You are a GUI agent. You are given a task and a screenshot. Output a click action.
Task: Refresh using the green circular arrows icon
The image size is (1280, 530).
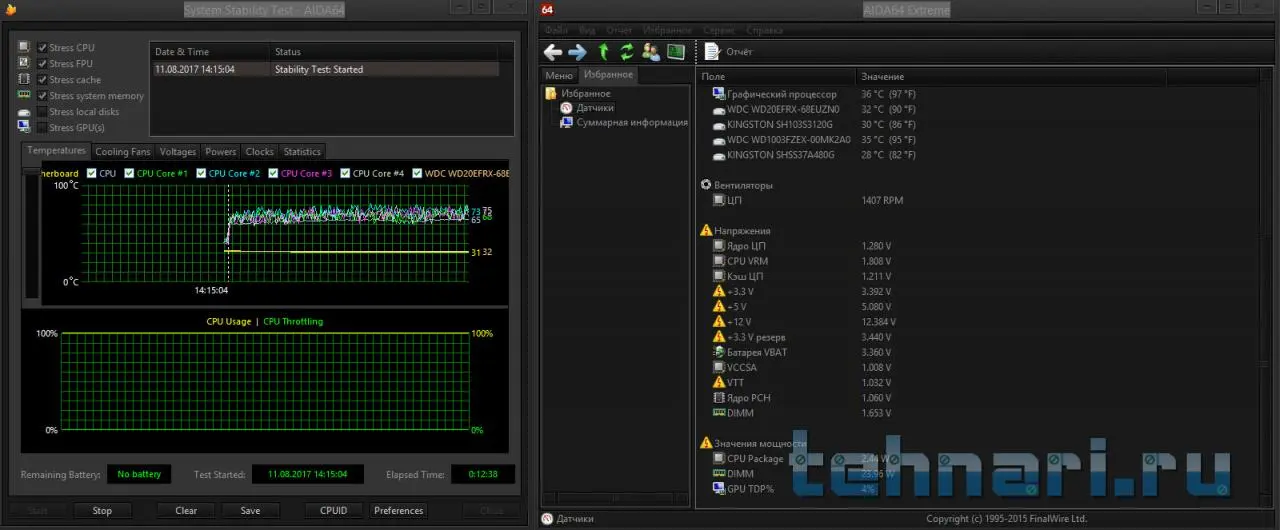627,52
